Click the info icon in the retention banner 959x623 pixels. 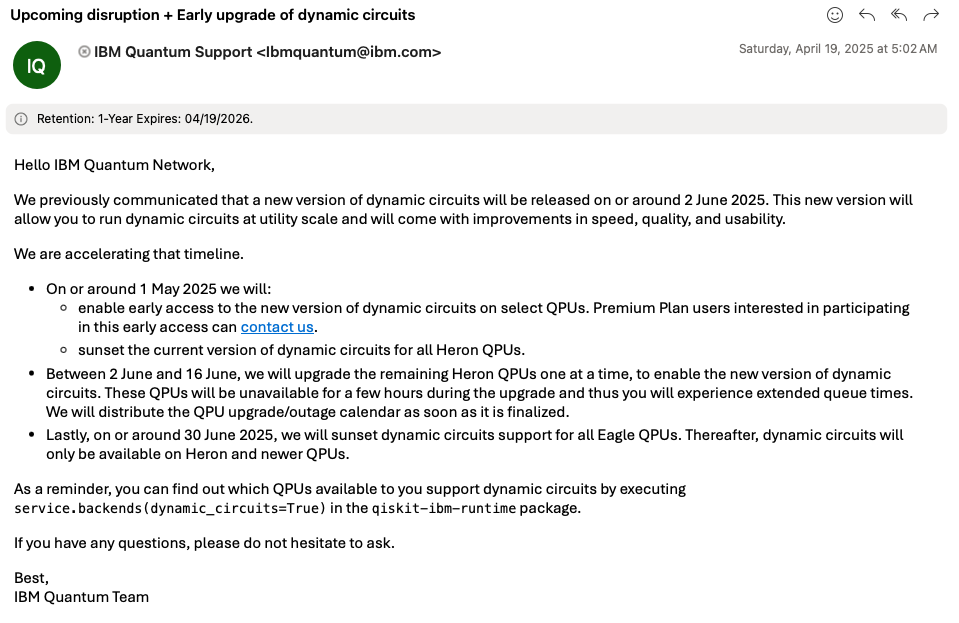(x=21, y=119)
